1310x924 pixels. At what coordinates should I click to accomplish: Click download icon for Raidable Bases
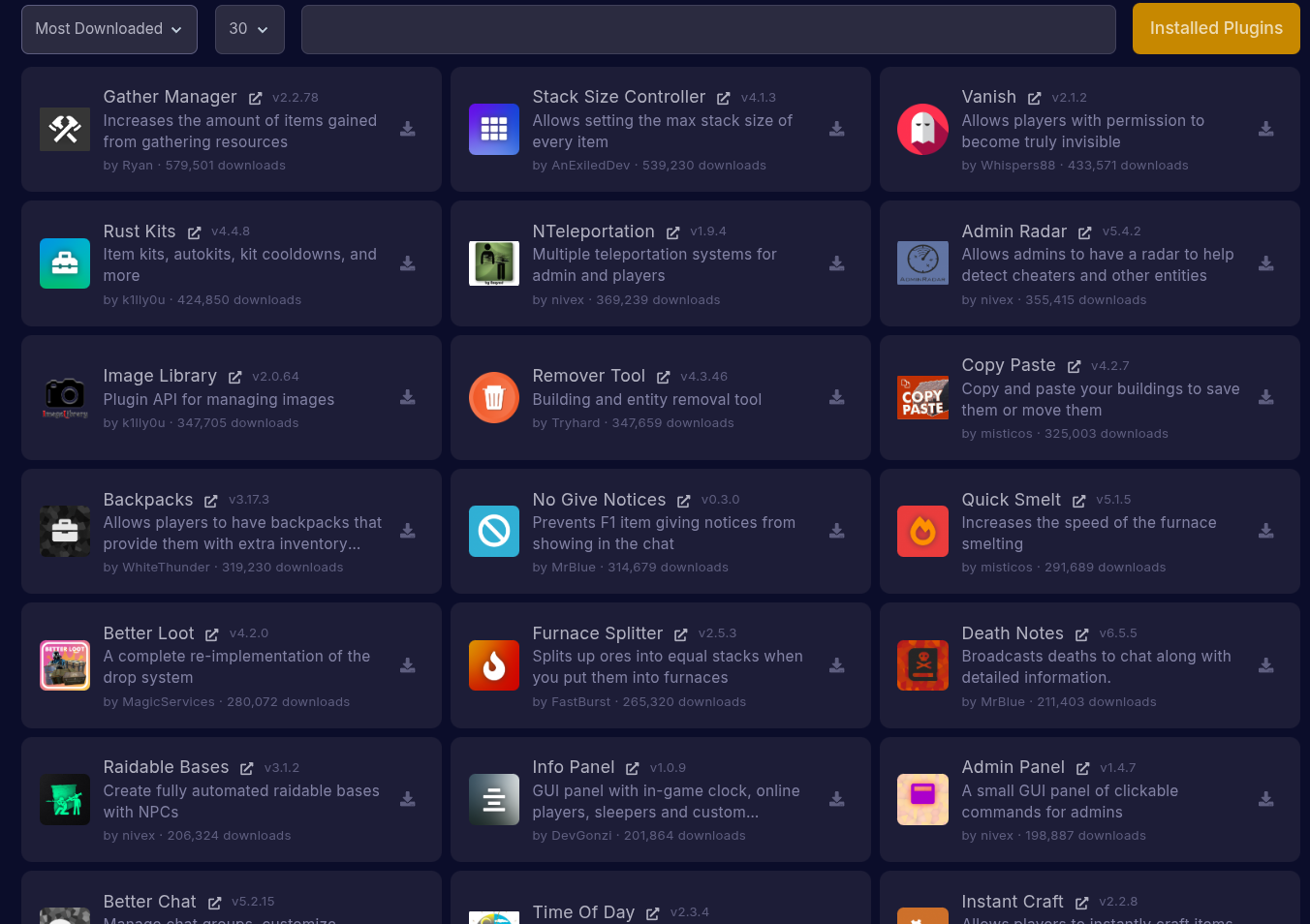[x=408, y=799]
